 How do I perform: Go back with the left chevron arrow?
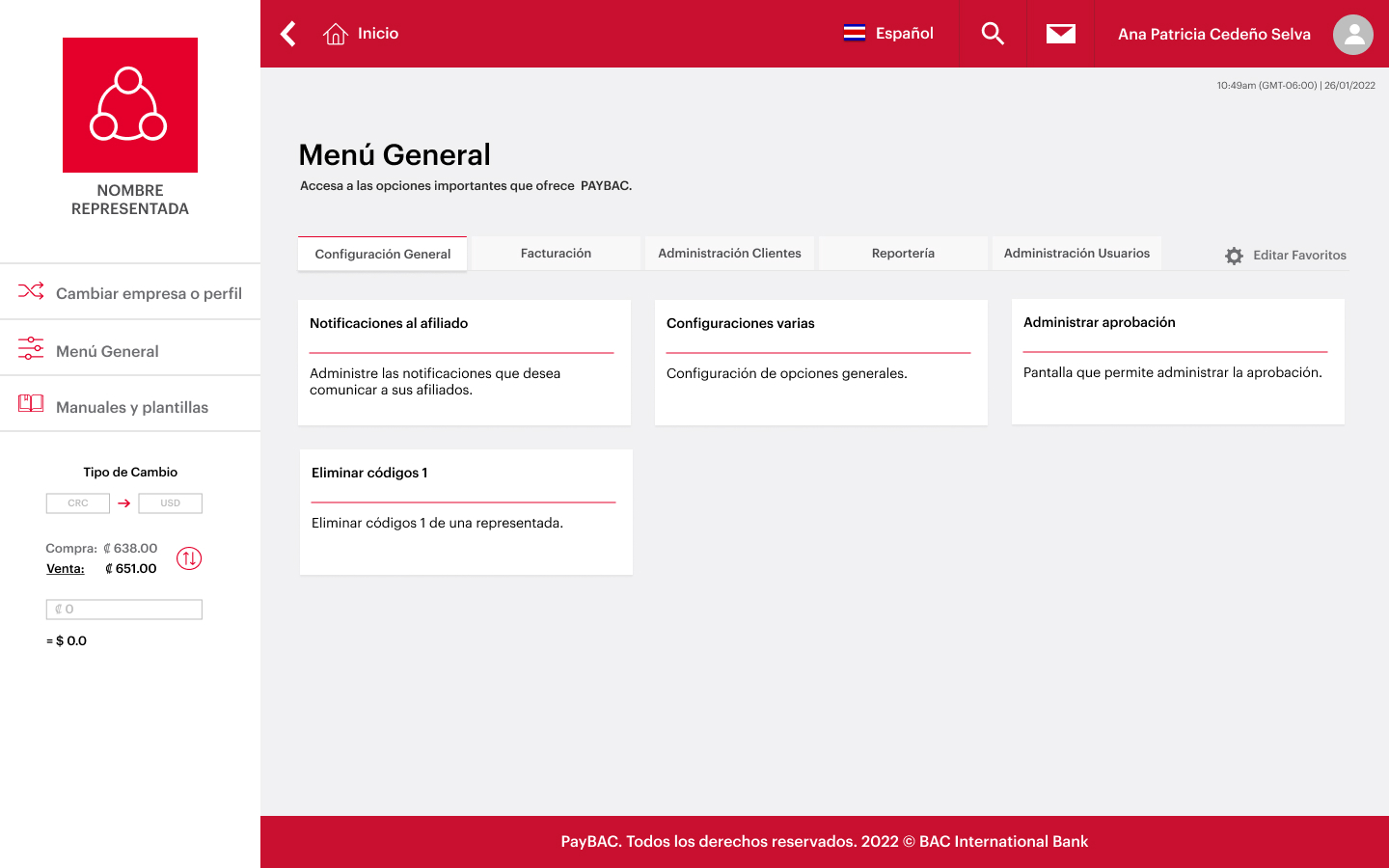pos(286,33)
